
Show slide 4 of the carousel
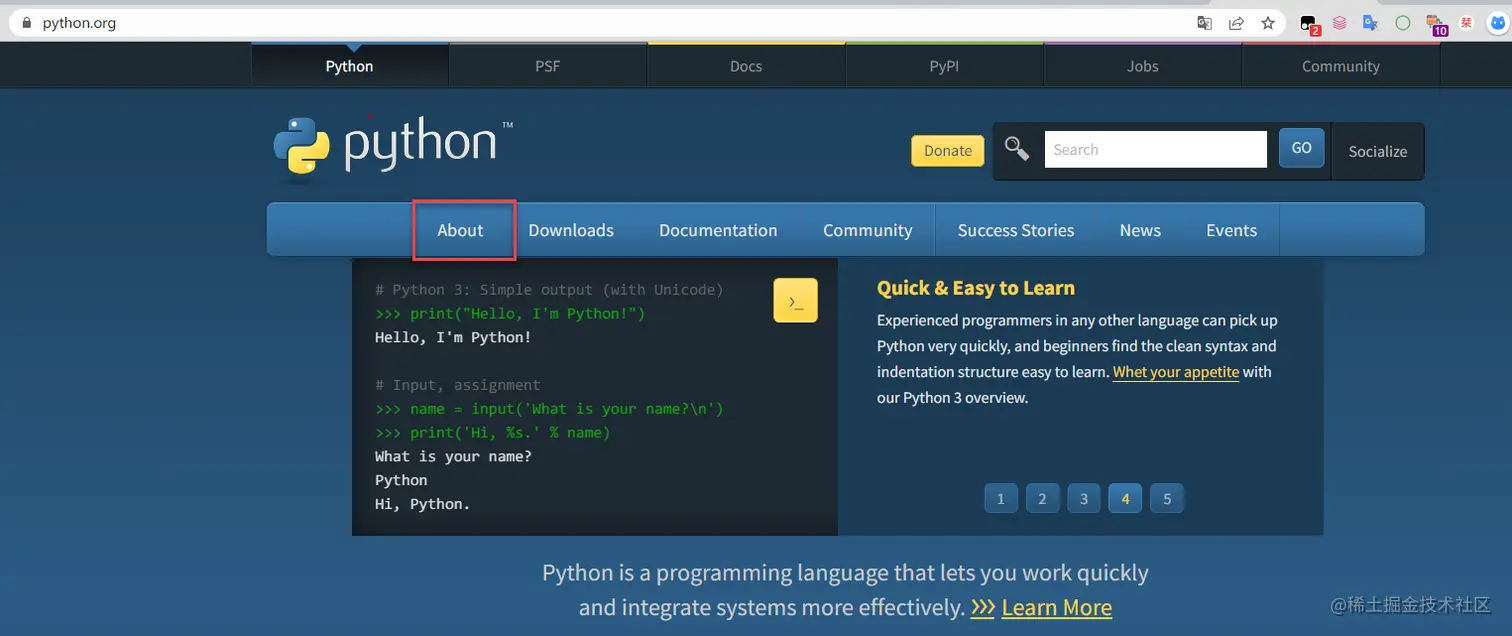click(x=1126, y=498)
